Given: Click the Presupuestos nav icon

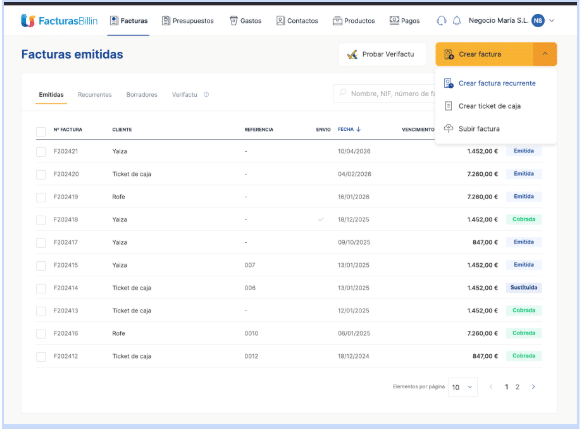Looking at the screenshot, I should [166, 20].
